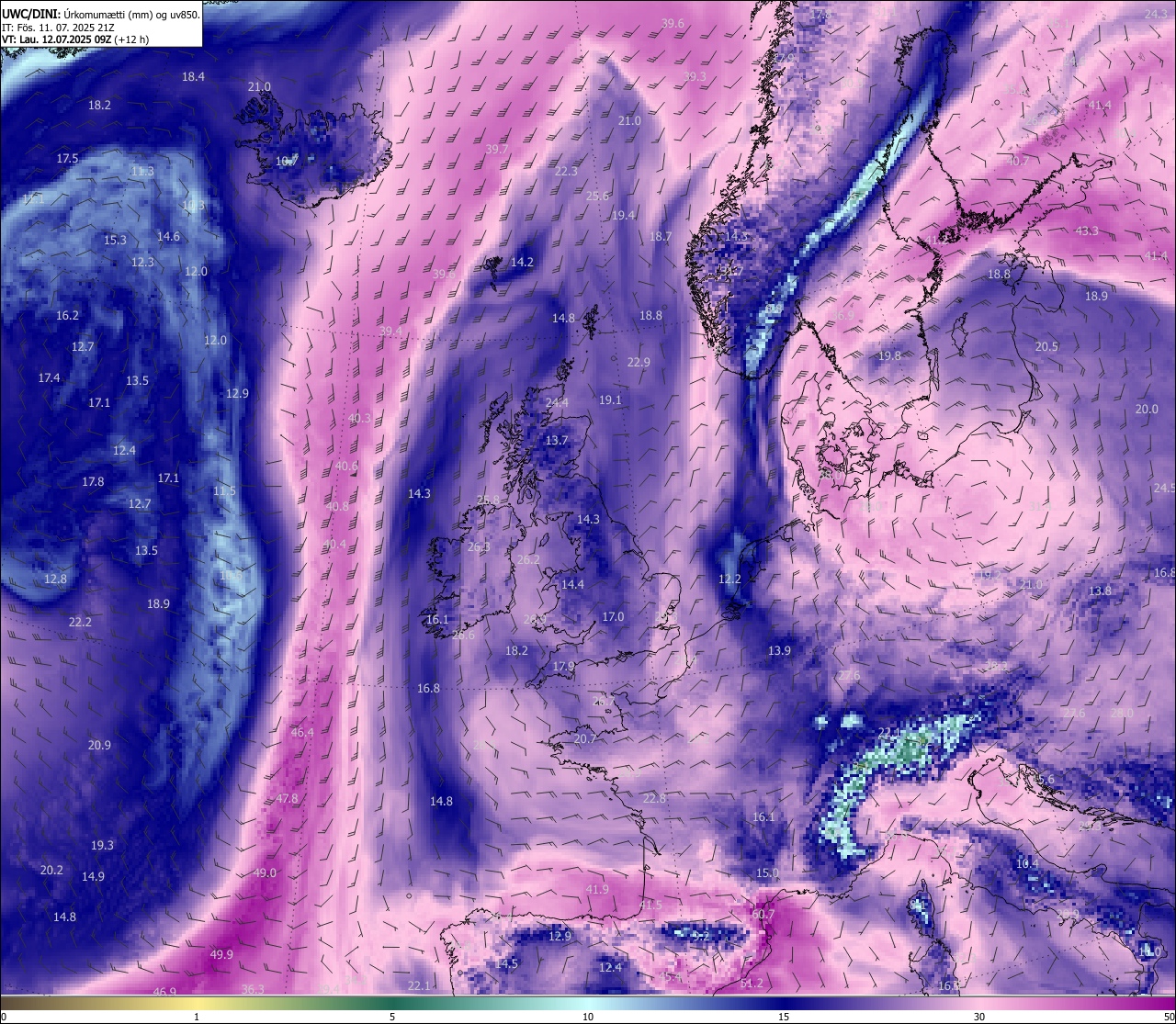Image resolution: width=1176 pixels, height=1024 pixels.
Task: Click the 13.7 value over Scotland
Action: point(557,441)
